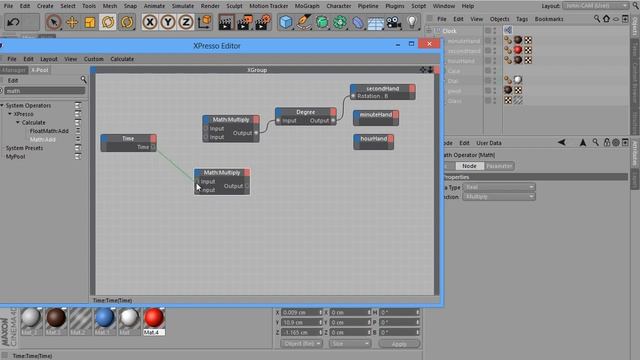Select the hourHand node
The height and width of the screenshot is (360, 640).
tap(373, 142)
